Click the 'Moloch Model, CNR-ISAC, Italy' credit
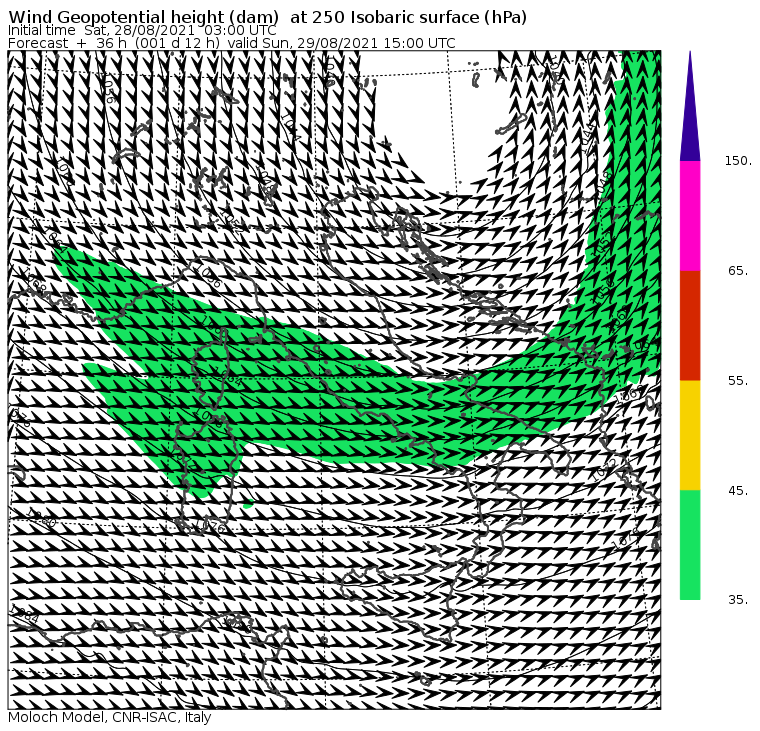The width and height of the screenshot is (760, 731). [110, 717]
